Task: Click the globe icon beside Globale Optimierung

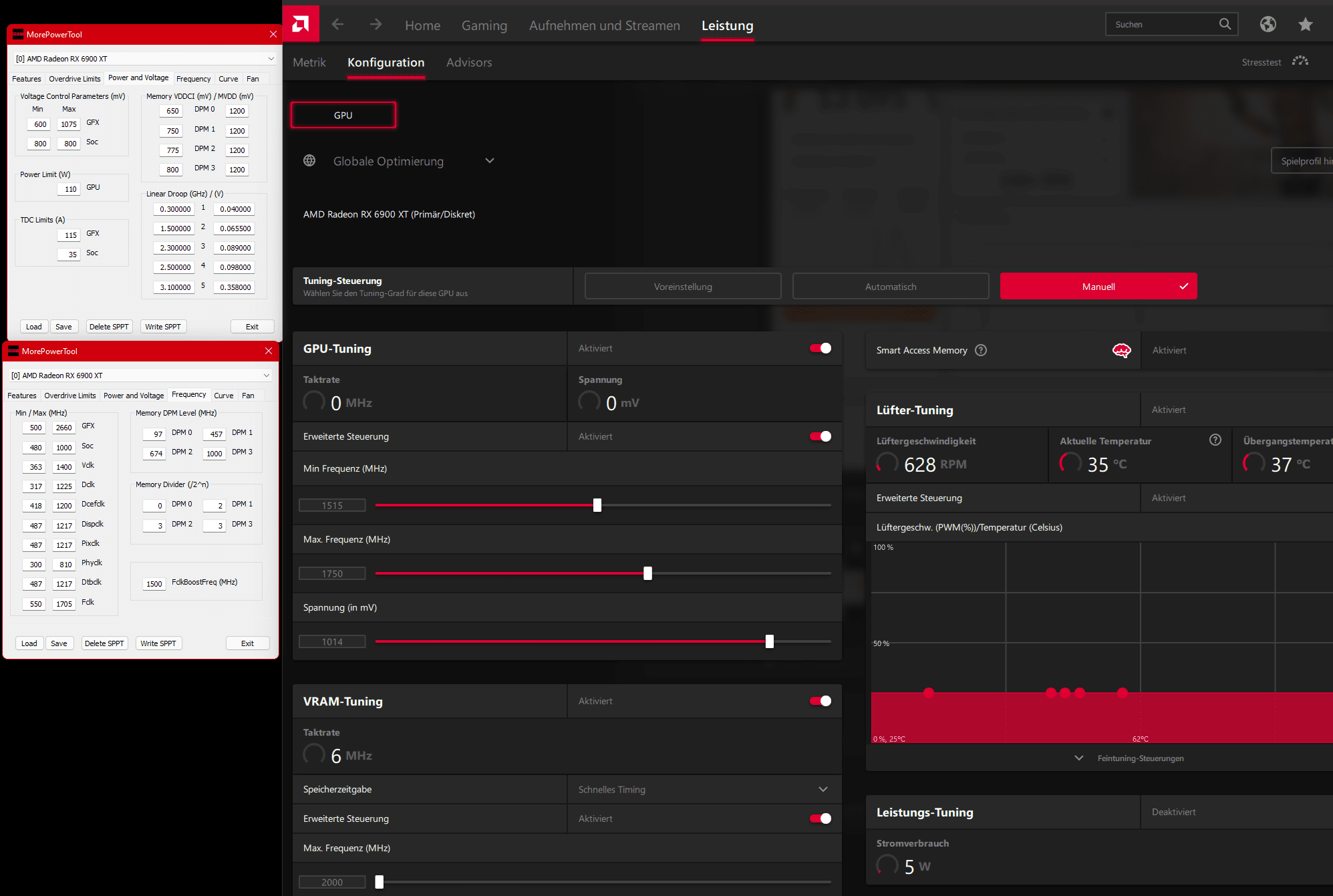Action: click(309, 160)
